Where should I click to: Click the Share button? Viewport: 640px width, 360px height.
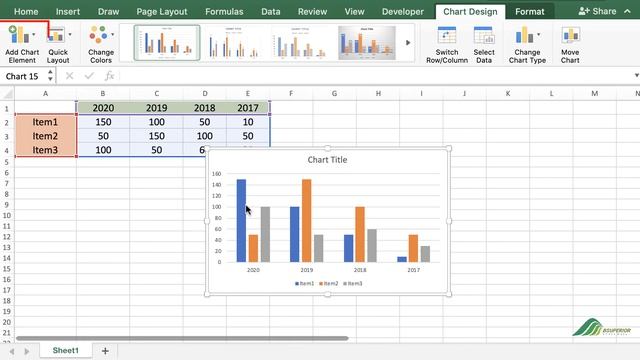(597, 11)
